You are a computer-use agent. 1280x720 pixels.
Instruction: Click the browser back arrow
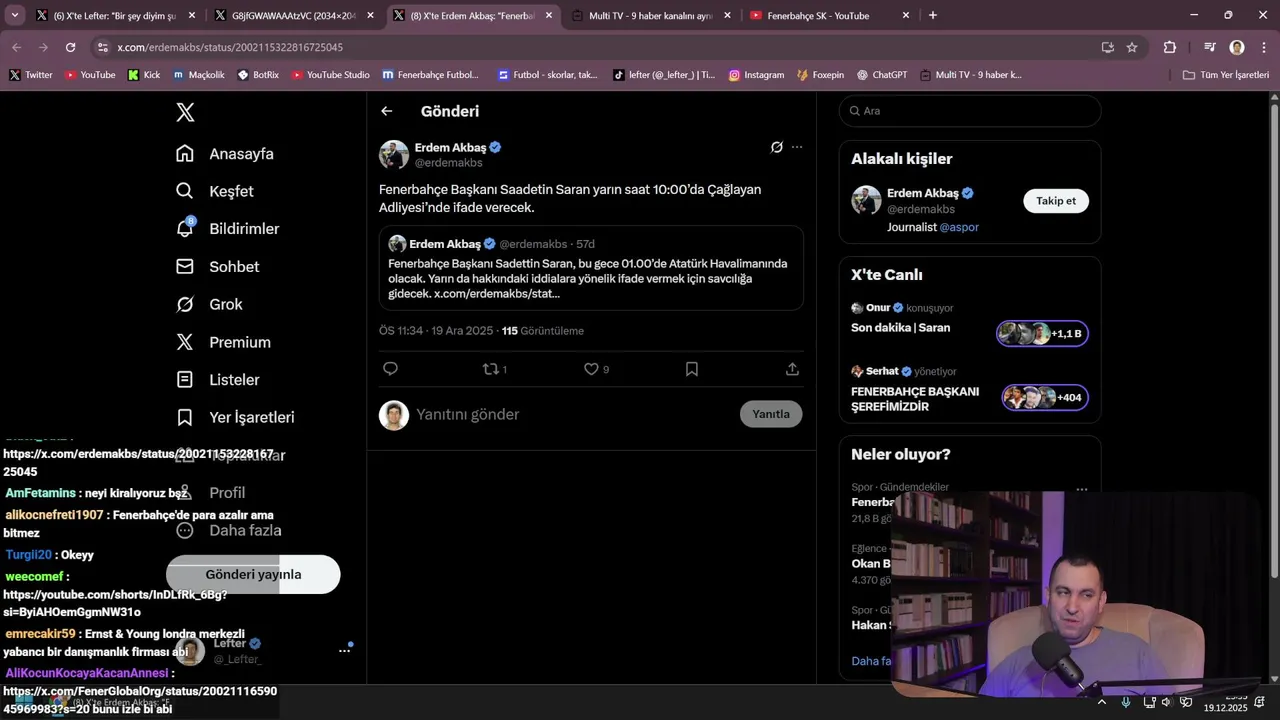pyautogui.click(x=17, y=47)
